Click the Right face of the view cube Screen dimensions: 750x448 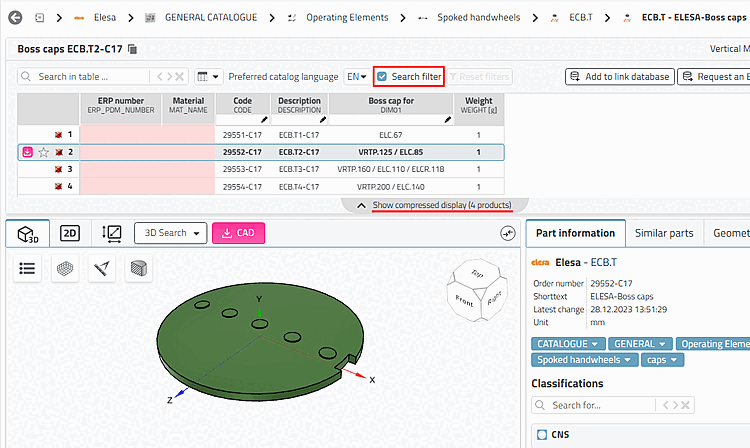coord(494,298)
